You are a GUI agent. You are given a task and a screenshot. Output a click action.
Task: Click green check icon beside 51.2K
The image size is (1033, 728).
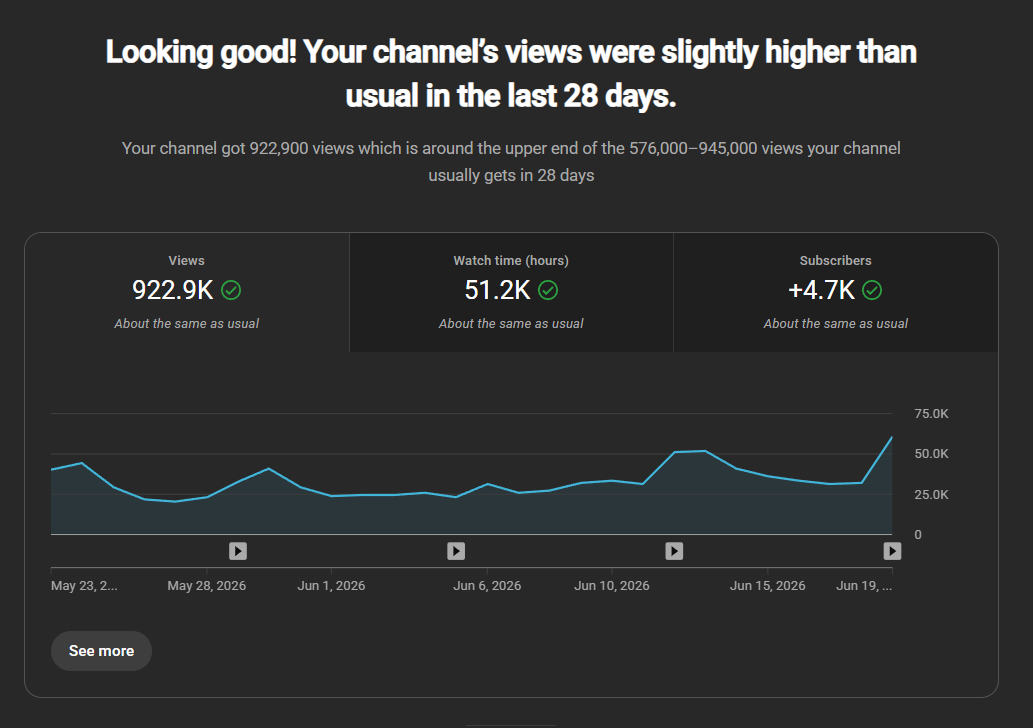tap(548, 290)
